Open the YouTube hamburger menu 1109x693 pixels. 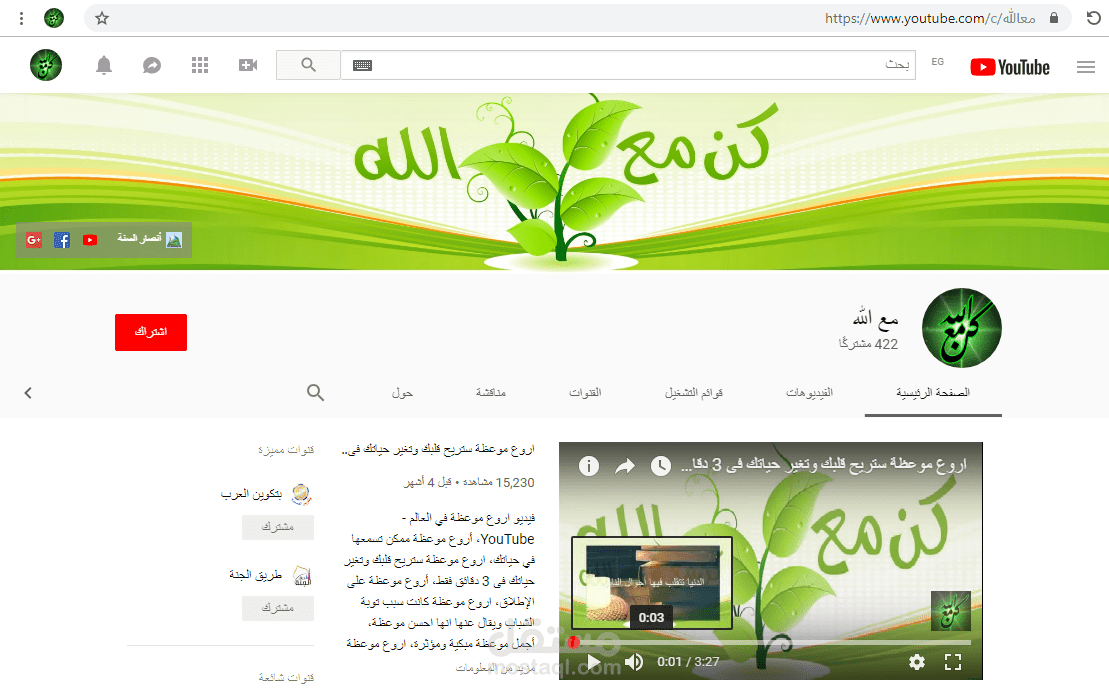click(x=1086, y=67)
